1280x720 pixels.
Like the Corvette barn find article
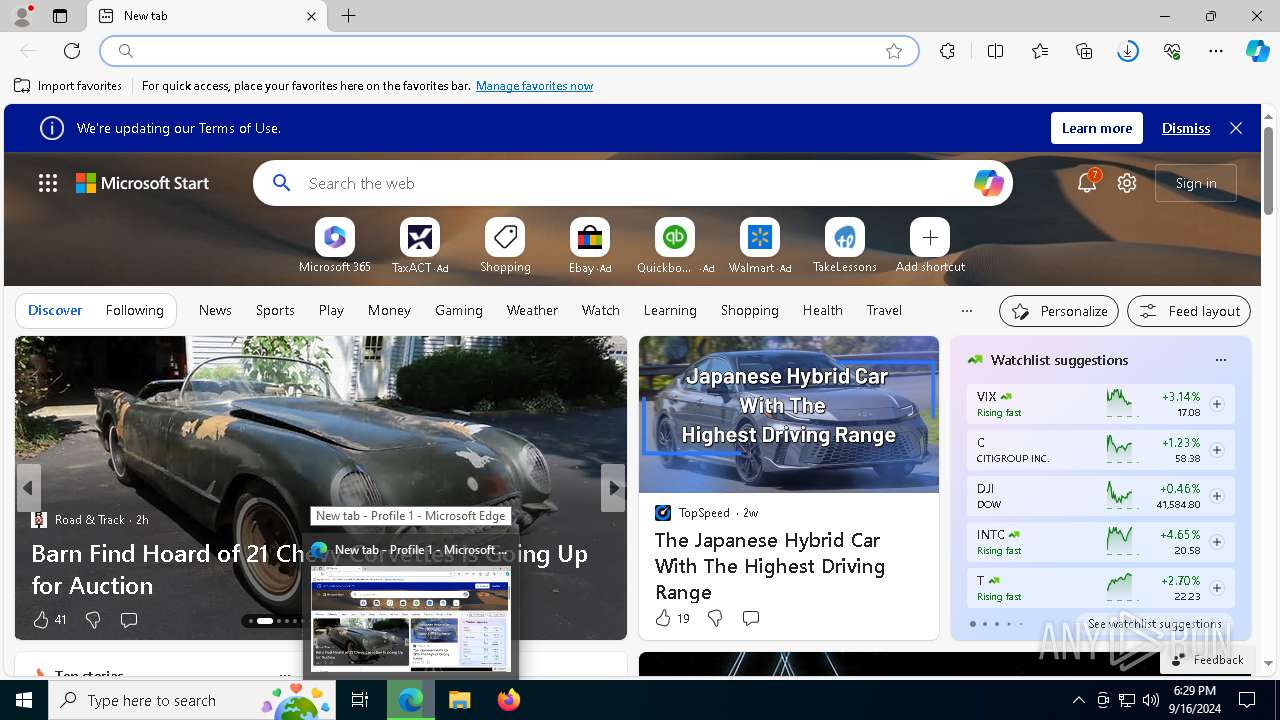click(x=41, y=620)
